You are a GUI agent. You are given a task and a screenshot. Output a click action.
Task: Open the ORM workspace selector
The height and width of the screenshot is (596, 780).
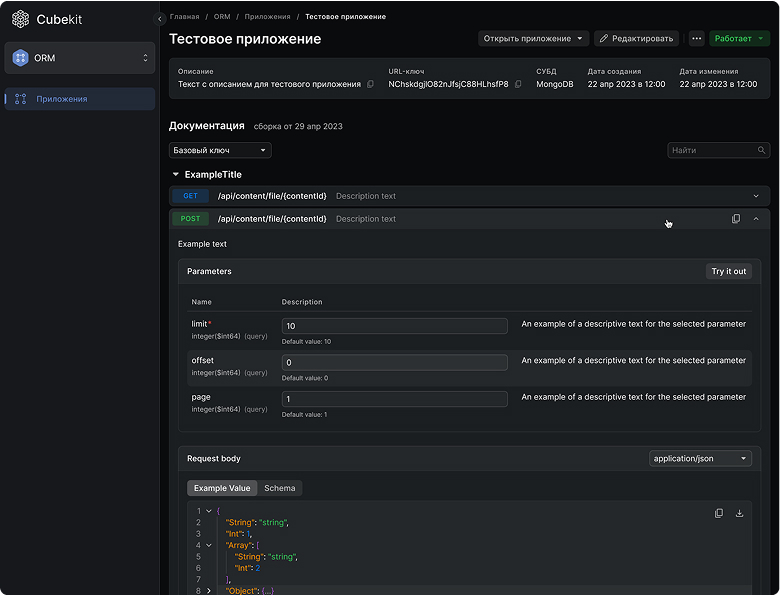click(80, 58)
